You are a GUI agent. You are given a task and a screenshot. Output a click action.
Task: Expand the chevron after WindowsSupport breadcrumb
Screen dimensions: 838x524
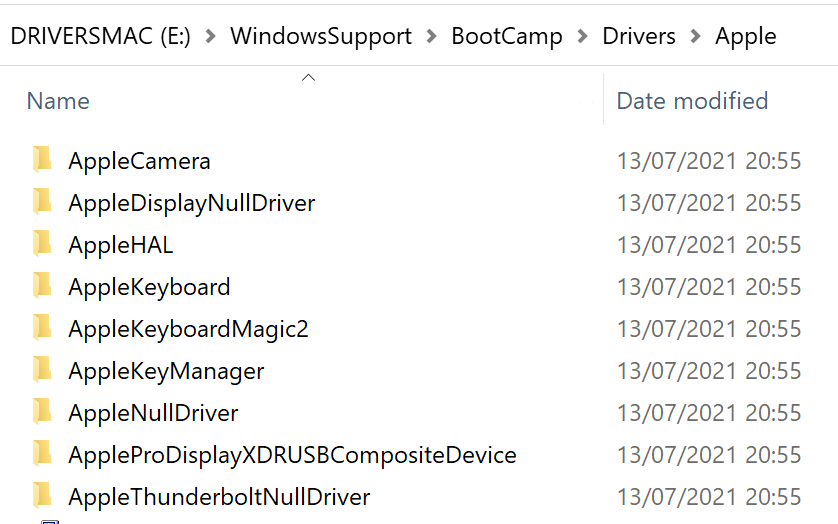[431, 37]
